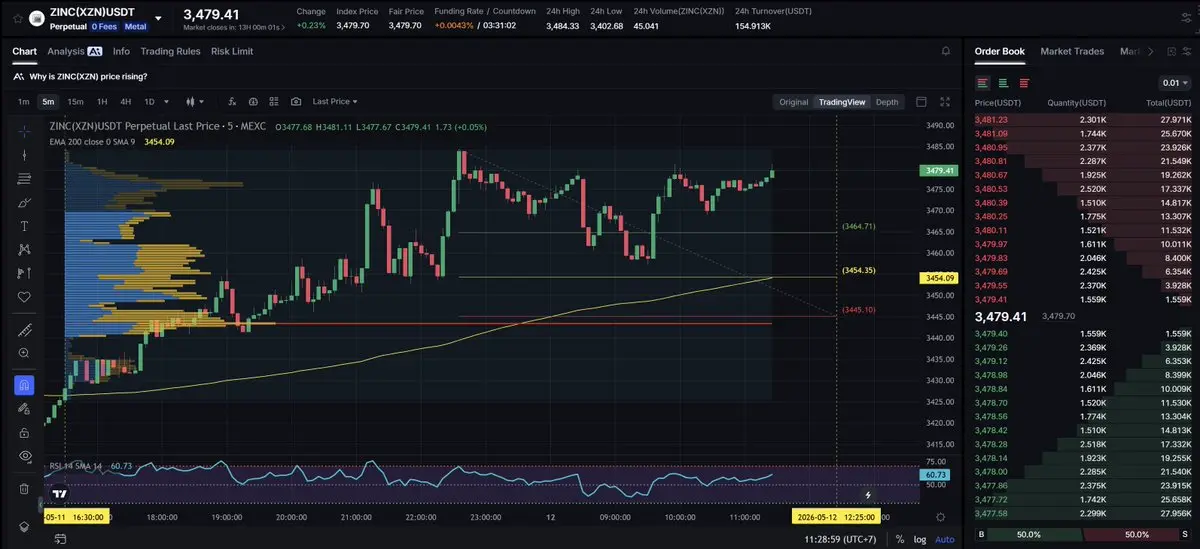Image resolution: width=1200 pixels, height=549 pixels.
Task: Click the go-to-realtime icon below price axis
Action: click(x=940, y=516)
